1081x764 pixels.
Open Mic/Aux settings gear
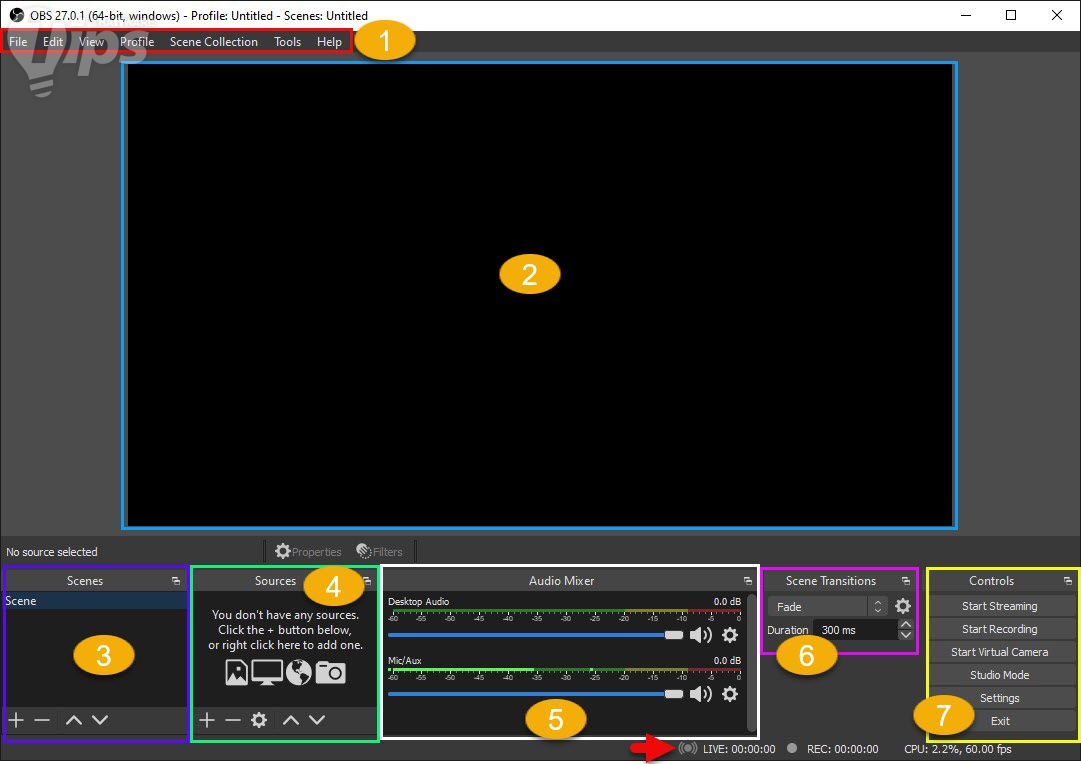(x=730, y=694)
